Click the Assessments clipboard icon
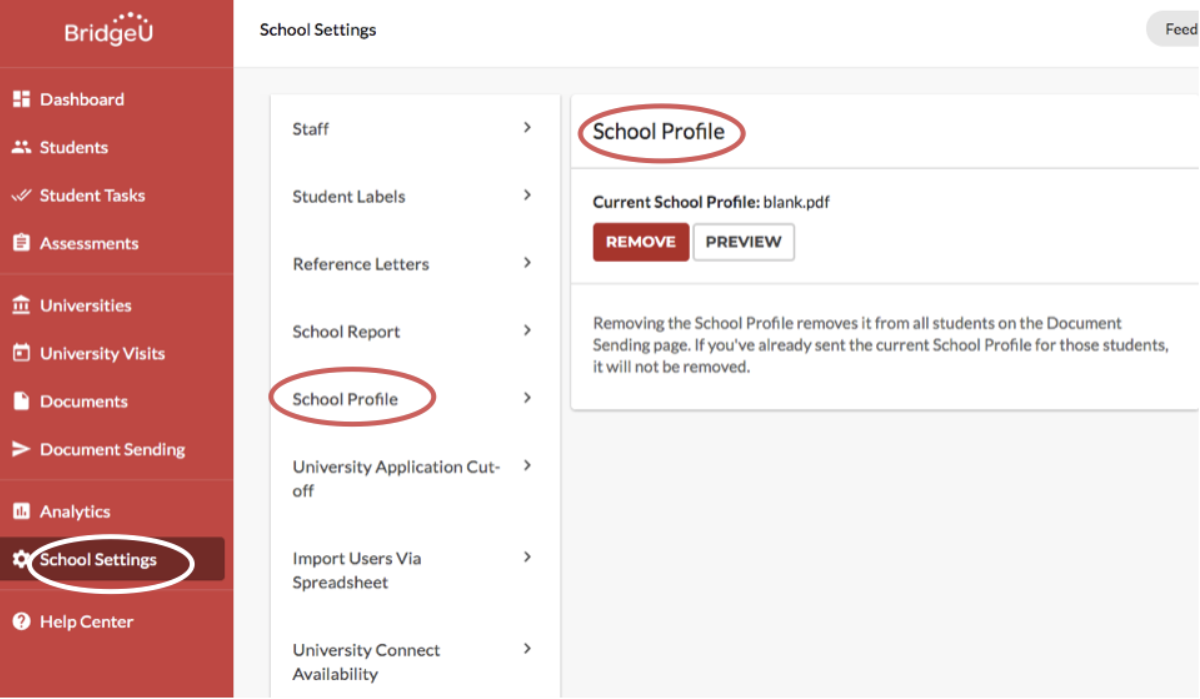The height and width of the screenshot is (699, 1200). click(21, 243)
